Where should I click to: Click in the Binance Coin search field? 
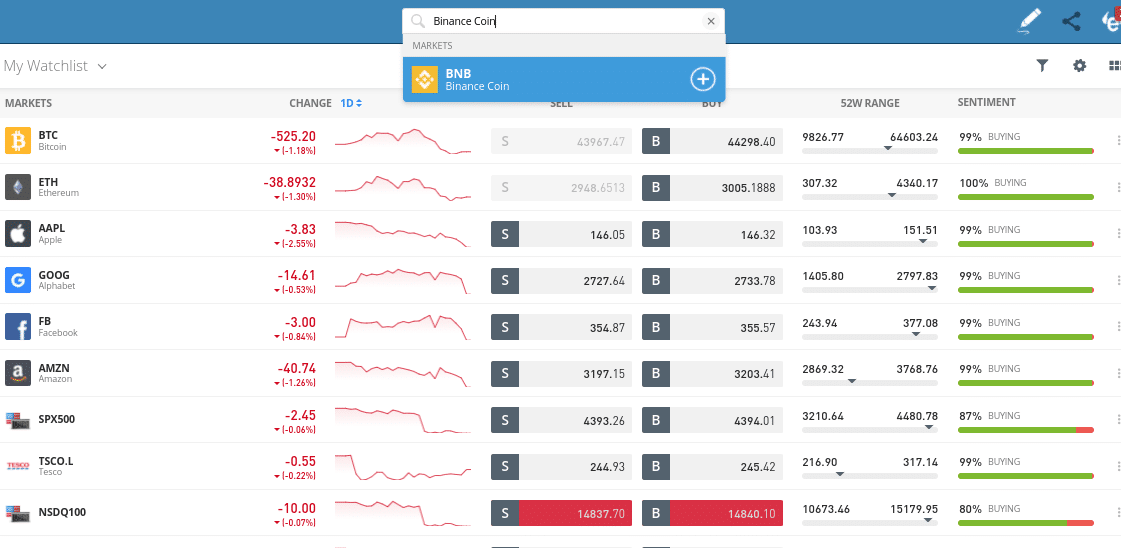tap(565, 21)
